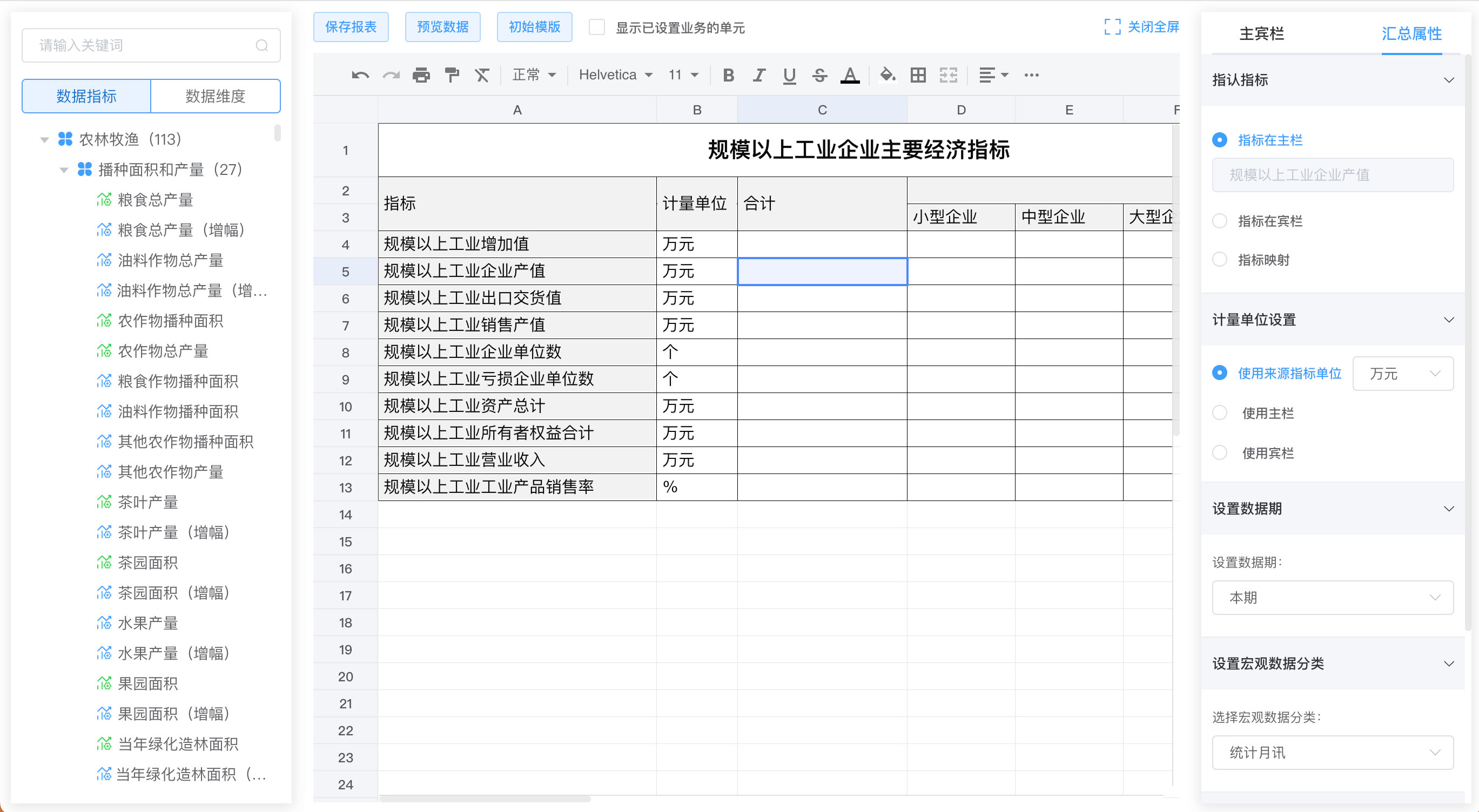1479x812 pixels.
Task: Click the Fill Color bucket icon
Action: 888,75
